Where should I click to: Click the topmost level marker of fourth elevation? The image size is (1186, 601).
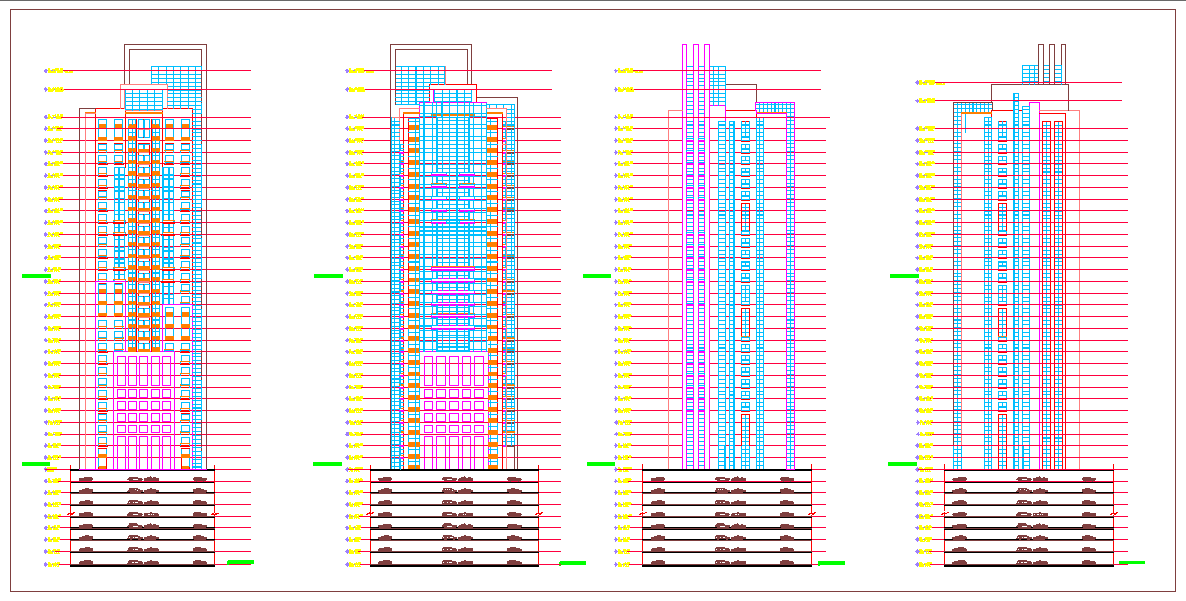[927, 83]
